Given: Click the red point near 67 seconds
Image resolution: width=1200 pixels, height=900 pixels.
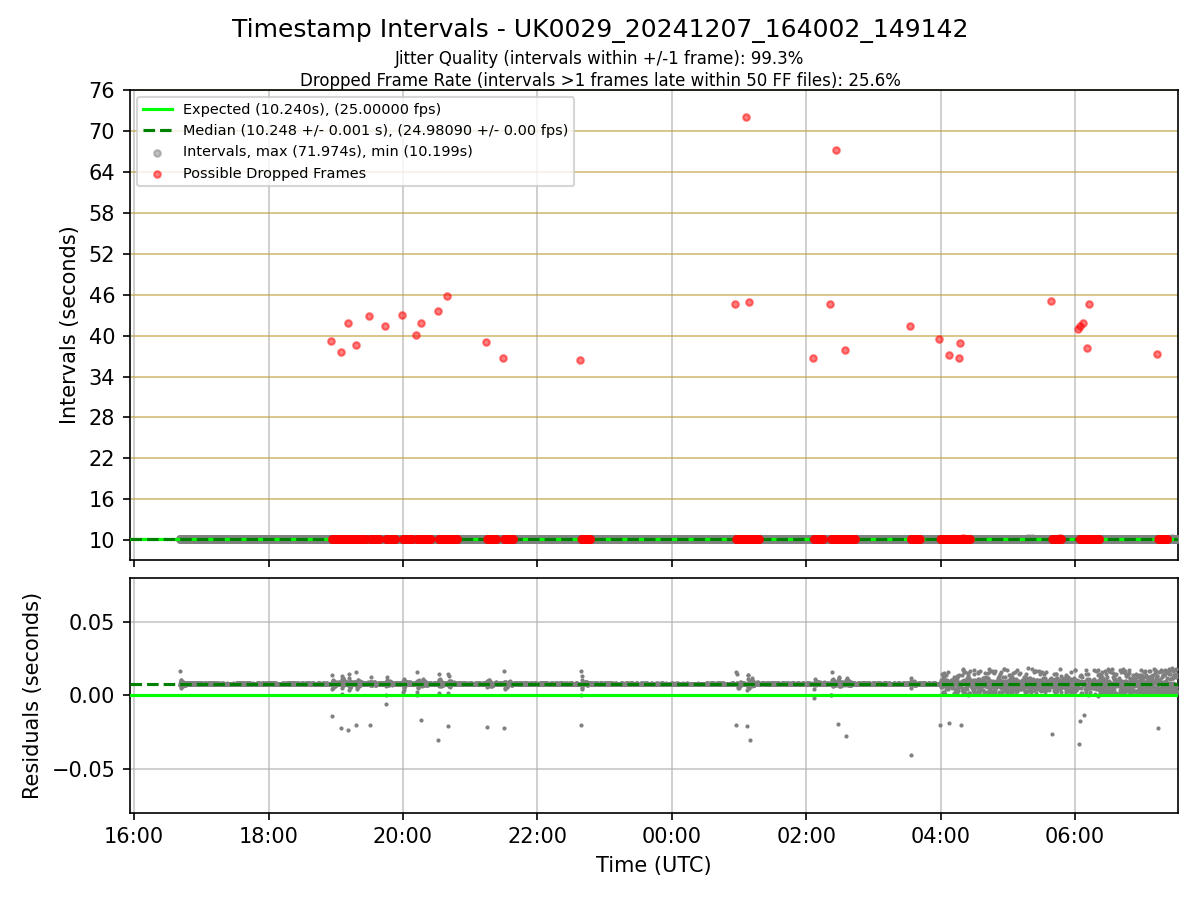Looking at the screenshot, I should point(836,150).
